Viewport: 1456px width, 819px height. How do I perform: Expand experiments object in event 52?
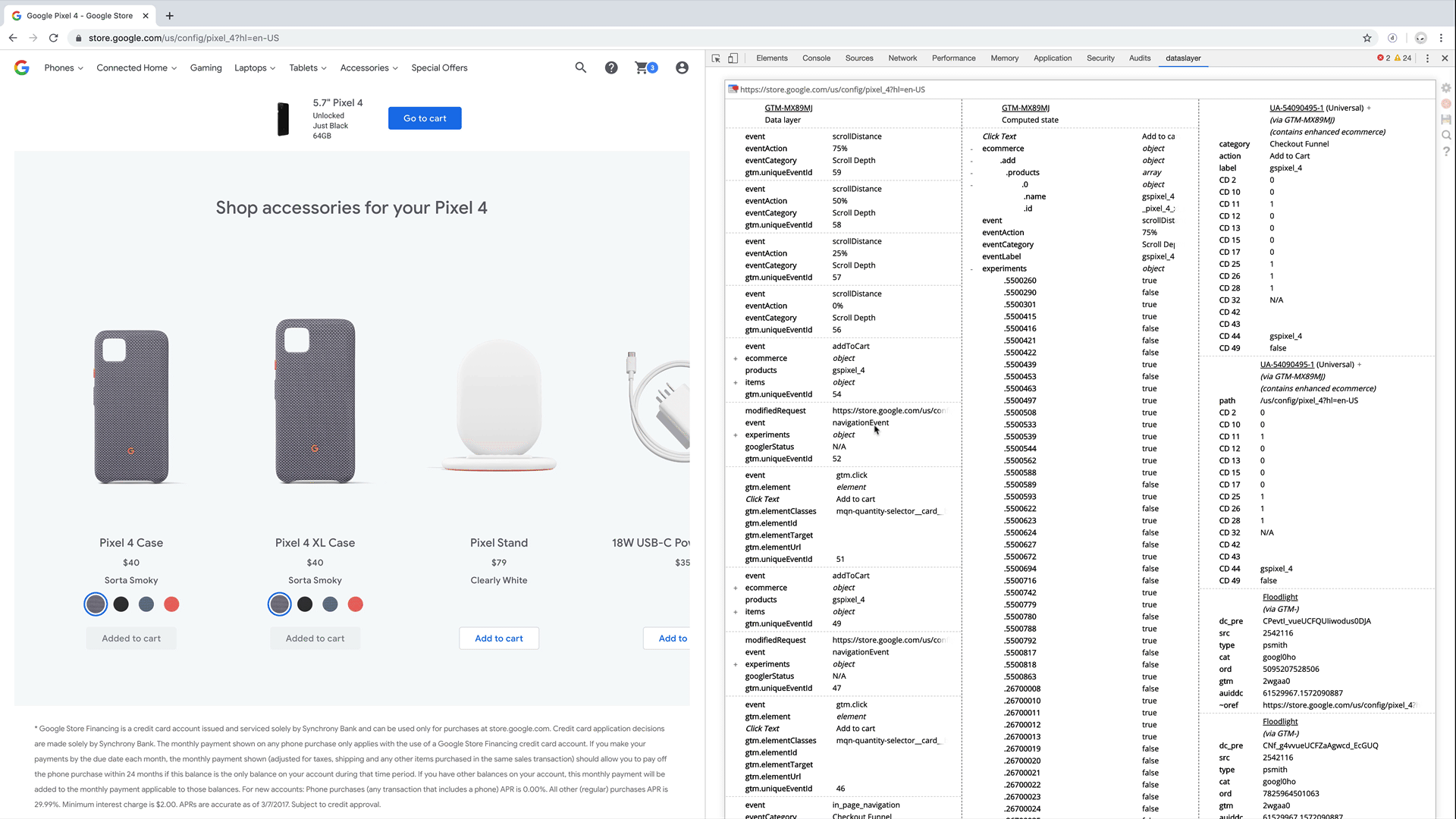736,435
